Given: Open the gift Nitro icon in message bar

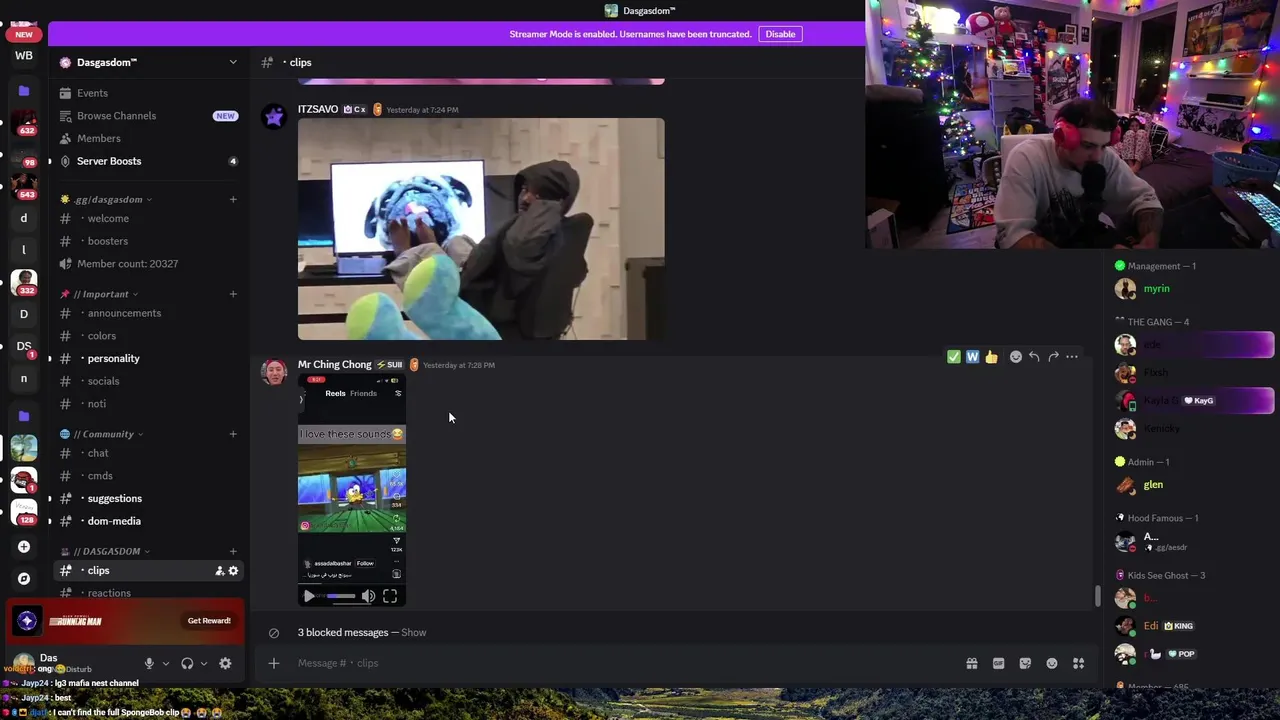Looking at the screenshot, I should pyautogui.click(x=971, y=663).
